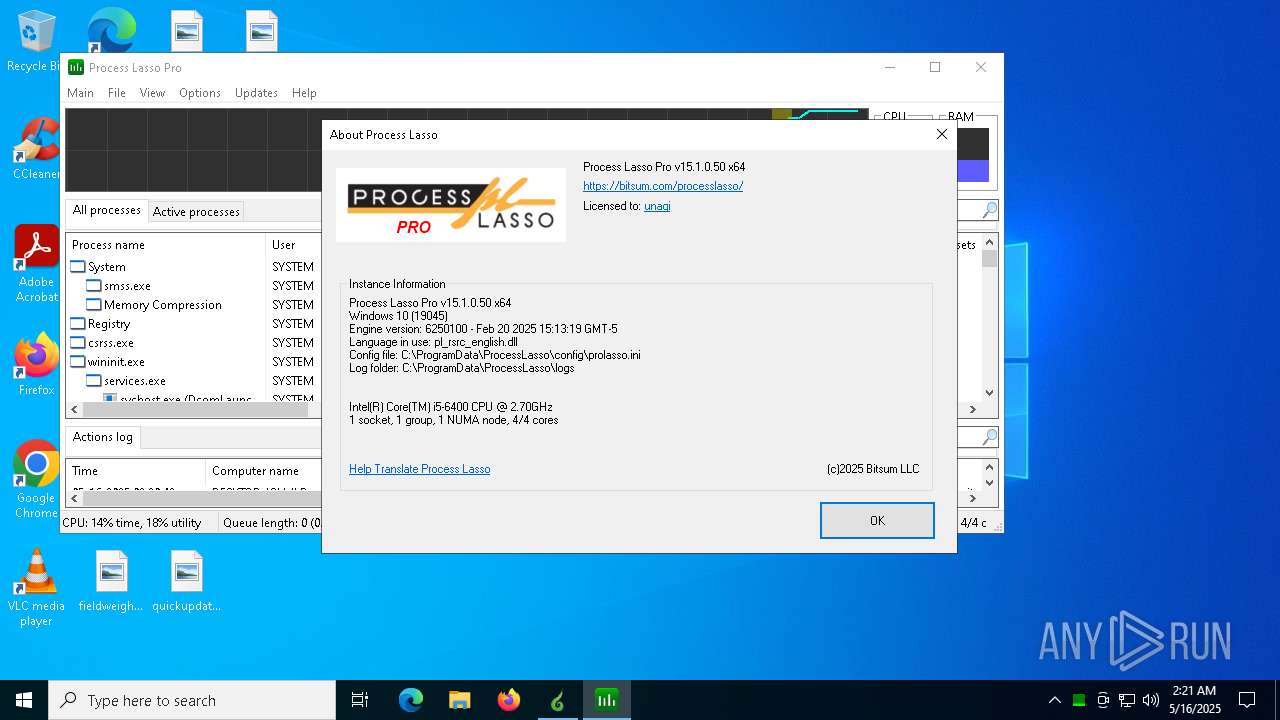Viewport: 1280px width, 720px height.
Task: Open the Adobe Acrobat desktop shortcut
Action: 36,264
